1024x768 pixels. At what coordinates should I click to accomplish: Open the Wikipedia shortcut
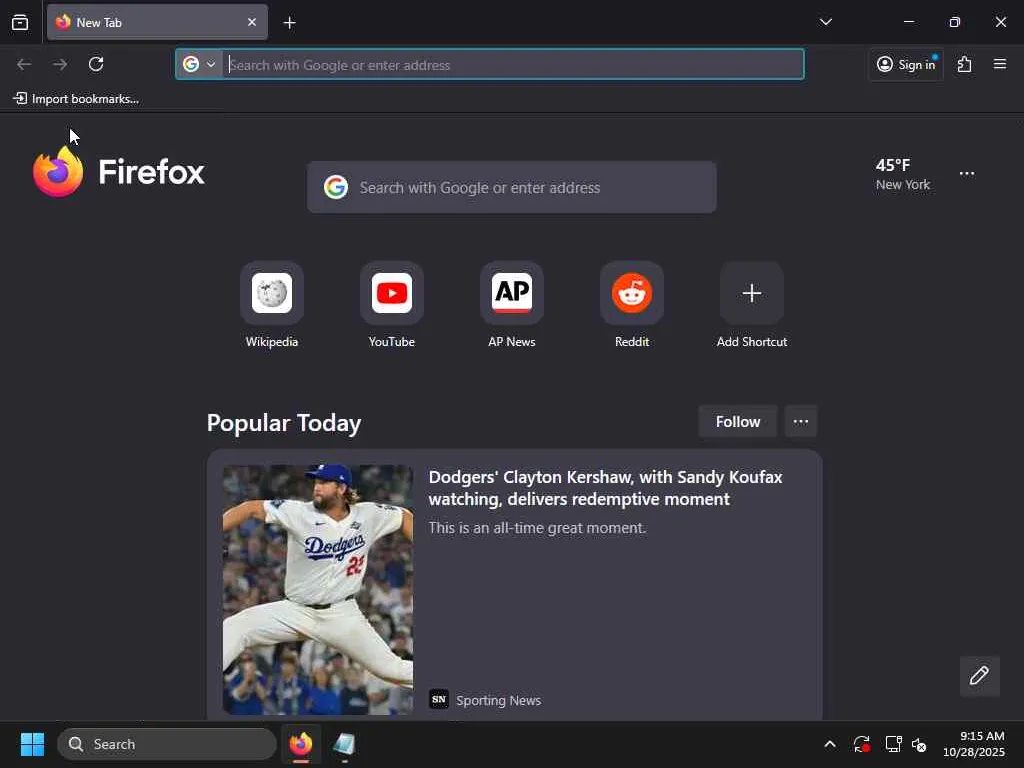point(272,306)
